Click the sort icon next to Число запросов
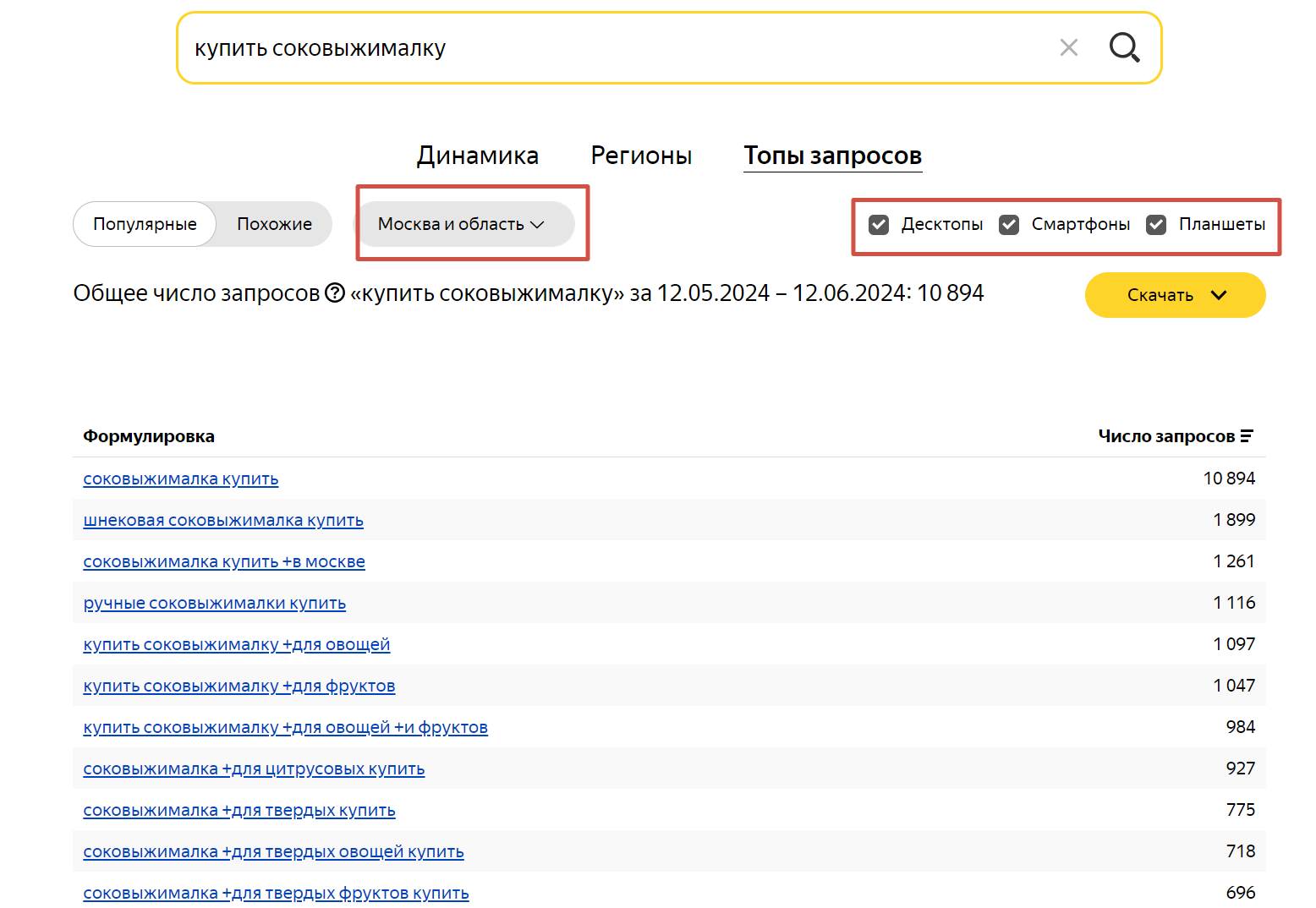1316x908 pixels. [1249, 435]
